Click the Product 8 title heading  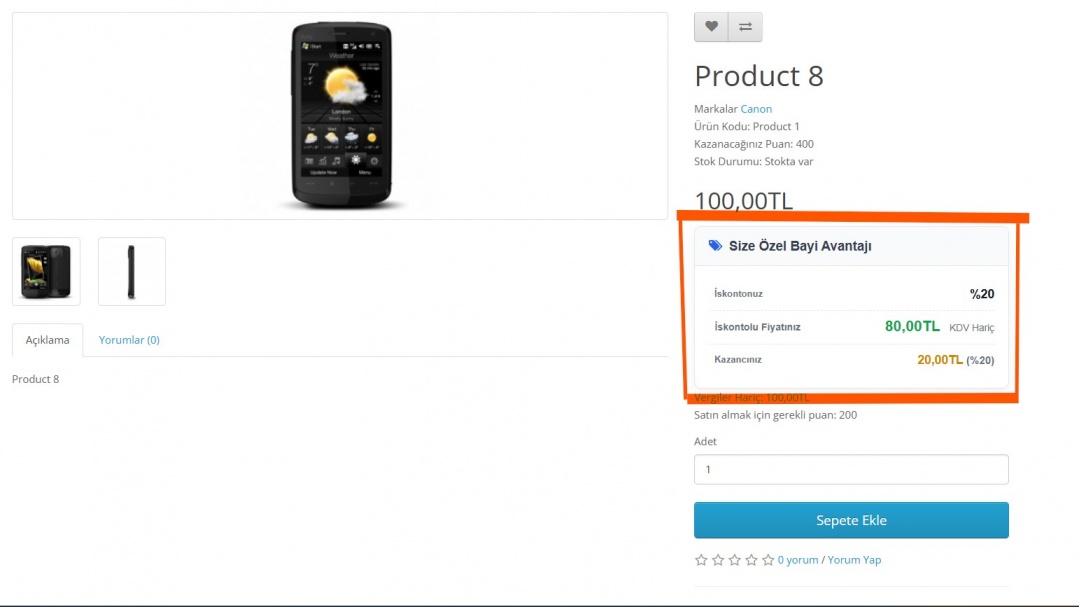759,76
